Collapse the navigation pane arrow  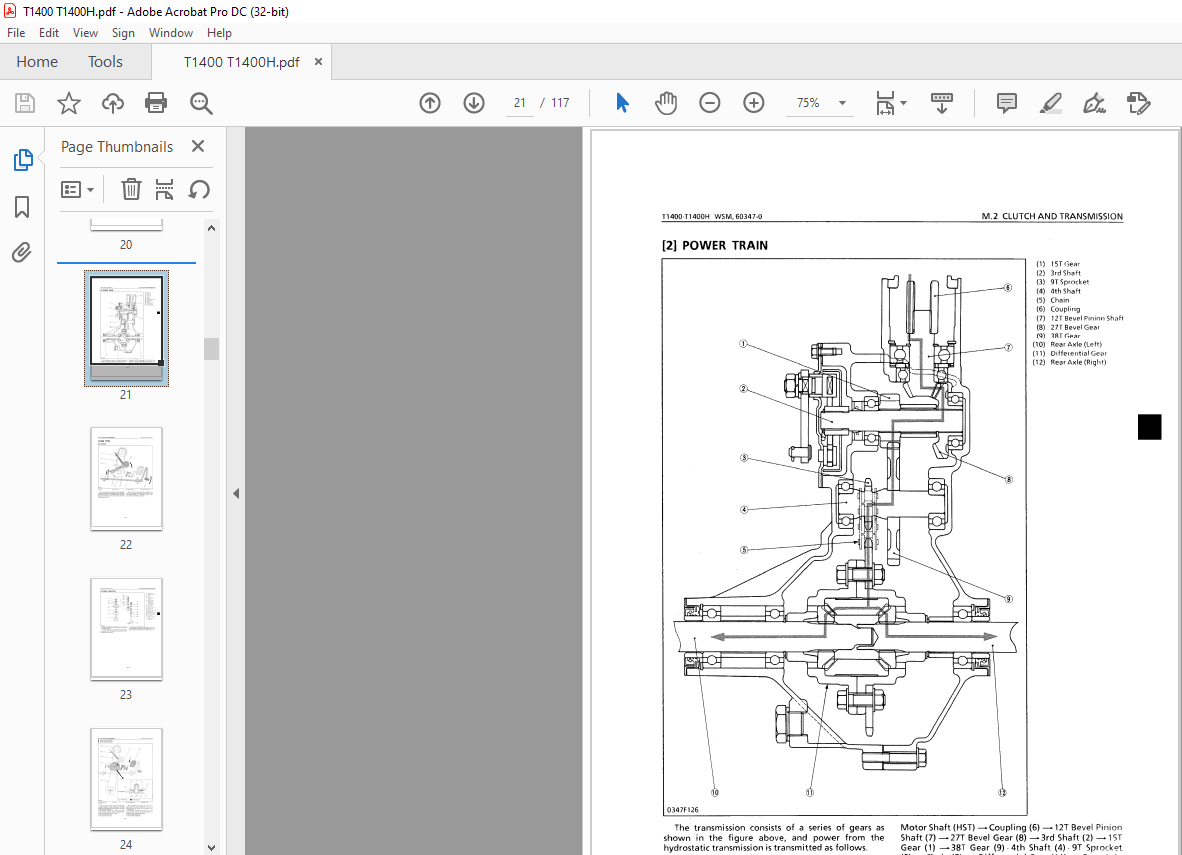pyautogui.click(x=236, y=493)
